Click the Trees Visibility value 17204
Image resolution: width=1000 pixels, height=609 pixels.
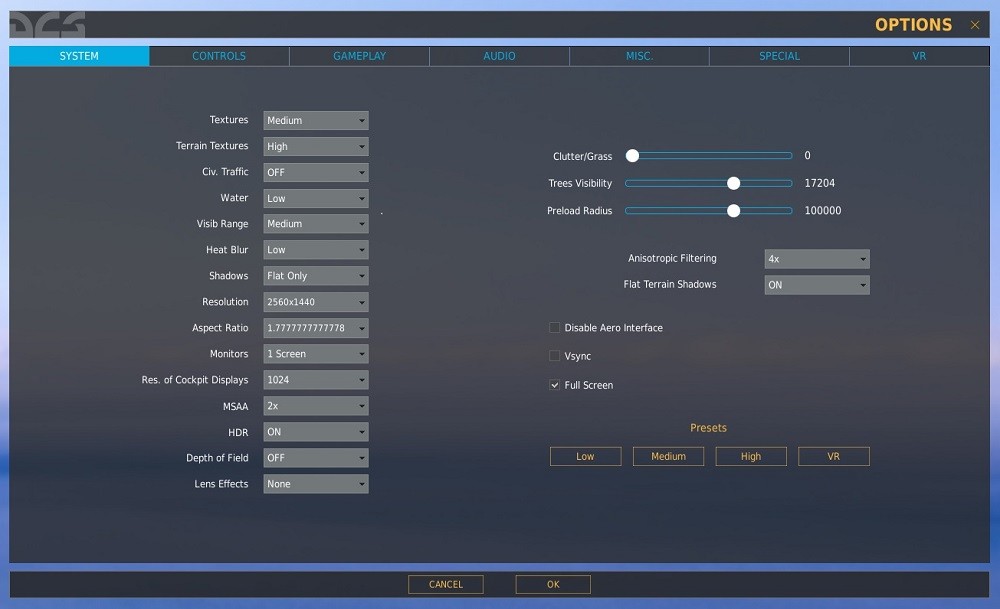pos(820,184)
